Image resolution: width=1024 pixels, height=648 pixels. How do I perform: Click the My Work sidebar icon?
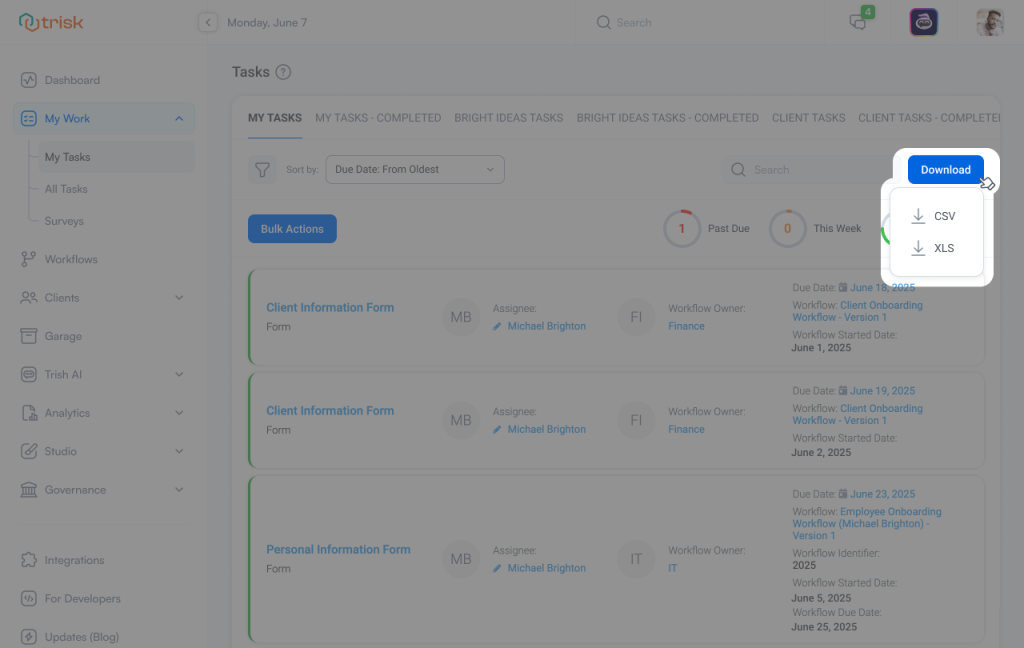(x=29, y=119)
